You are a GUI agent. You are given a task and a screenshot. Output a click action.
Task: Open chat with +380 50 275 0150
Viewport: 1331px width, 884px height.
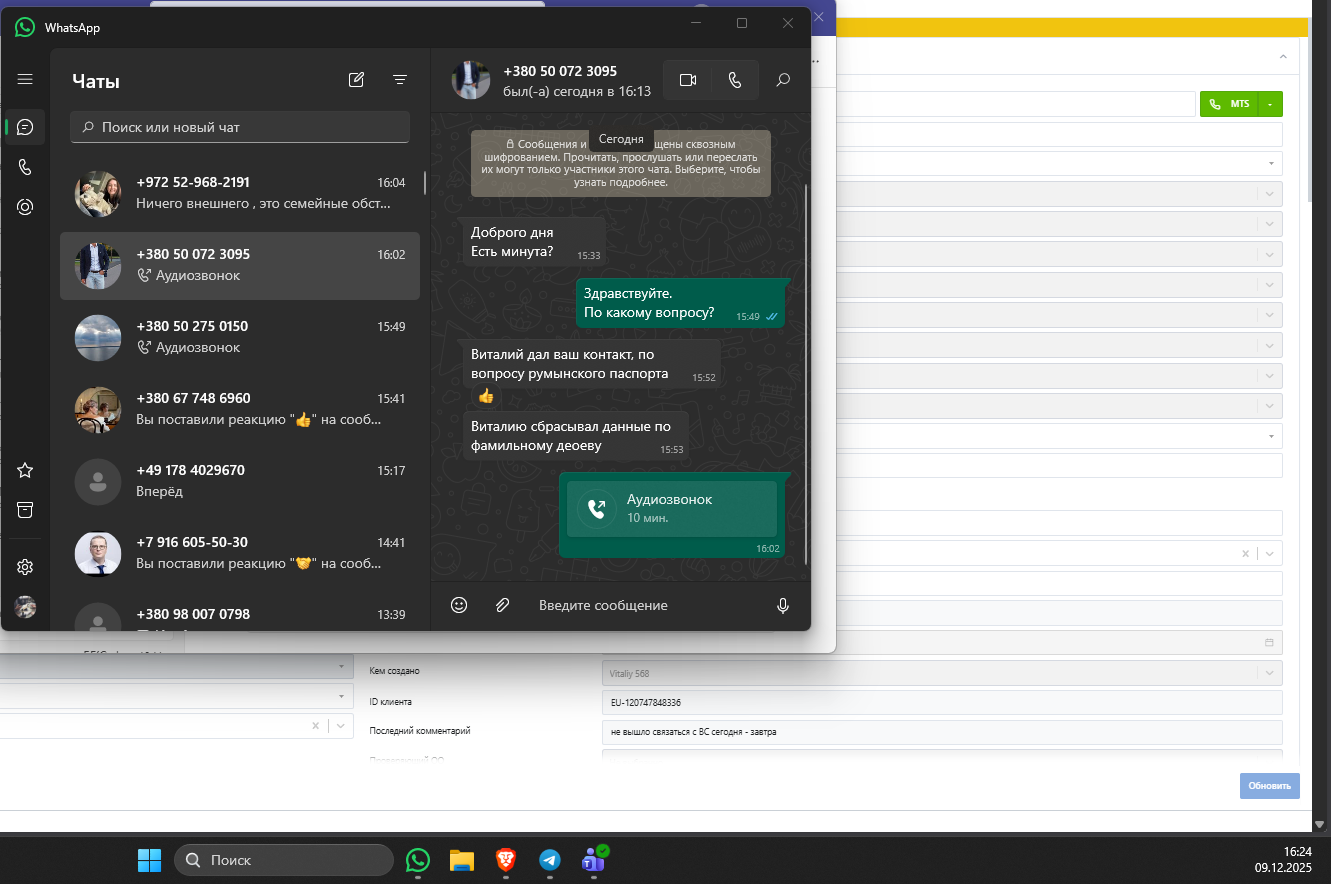(x=240, y=338)
